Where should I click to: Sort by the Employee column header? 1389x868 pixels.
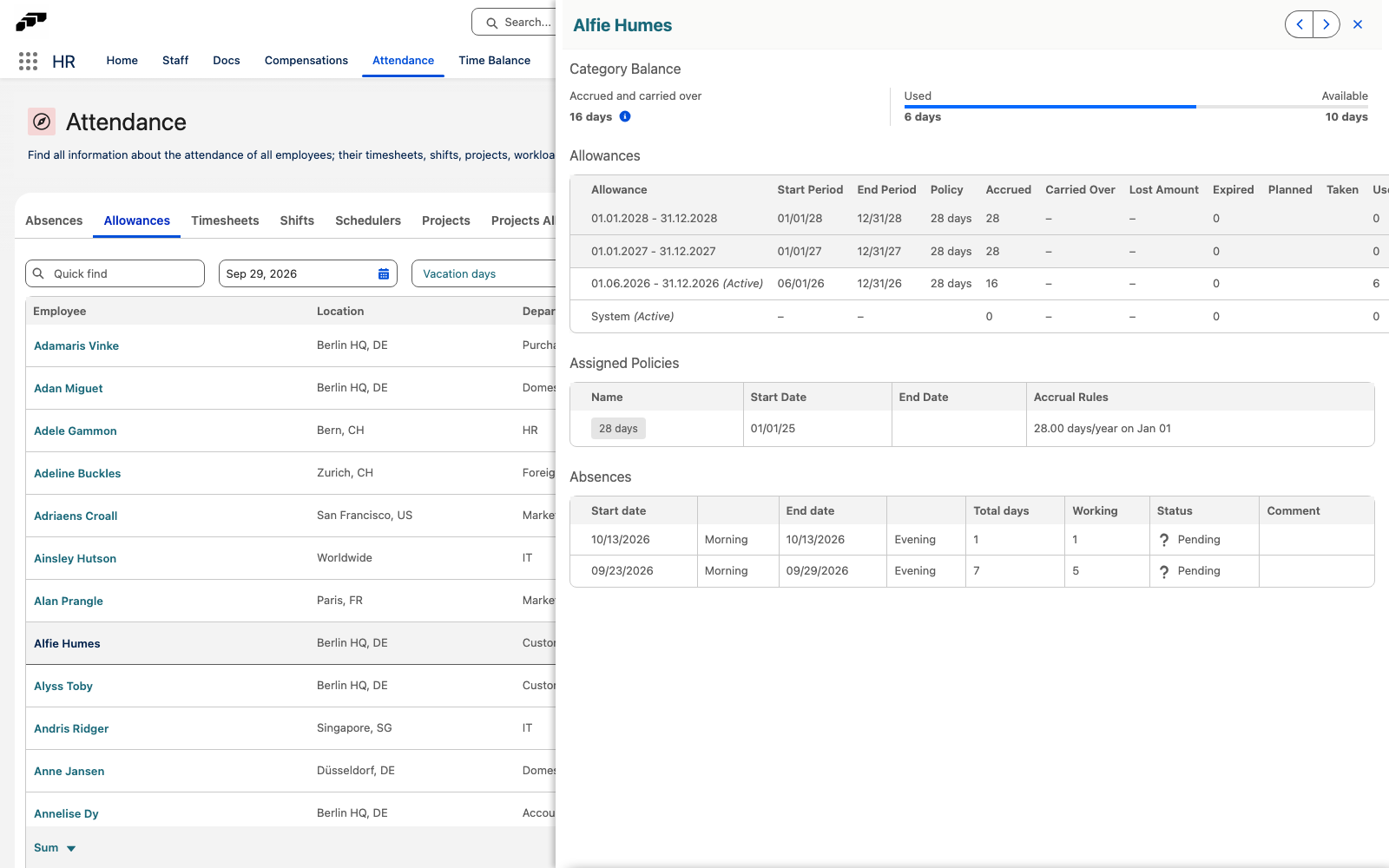click(60, 312)
